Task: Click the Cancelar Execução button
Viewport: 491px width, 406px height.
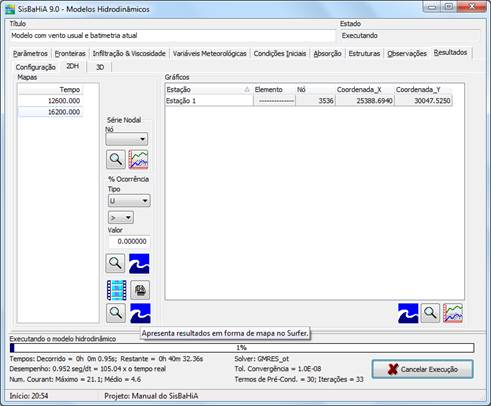Action: (x=422, y=369)
